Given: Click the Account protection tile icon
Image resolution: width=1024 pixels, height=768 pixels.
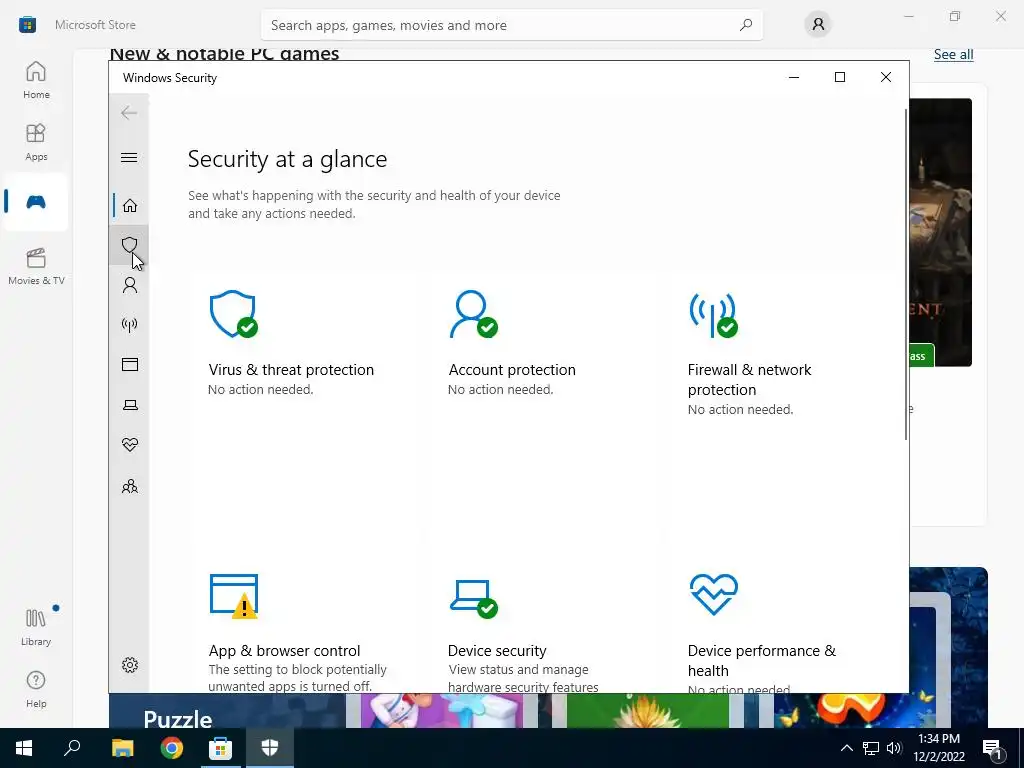Looking at the screenshot, I should (x=473, y=314).
